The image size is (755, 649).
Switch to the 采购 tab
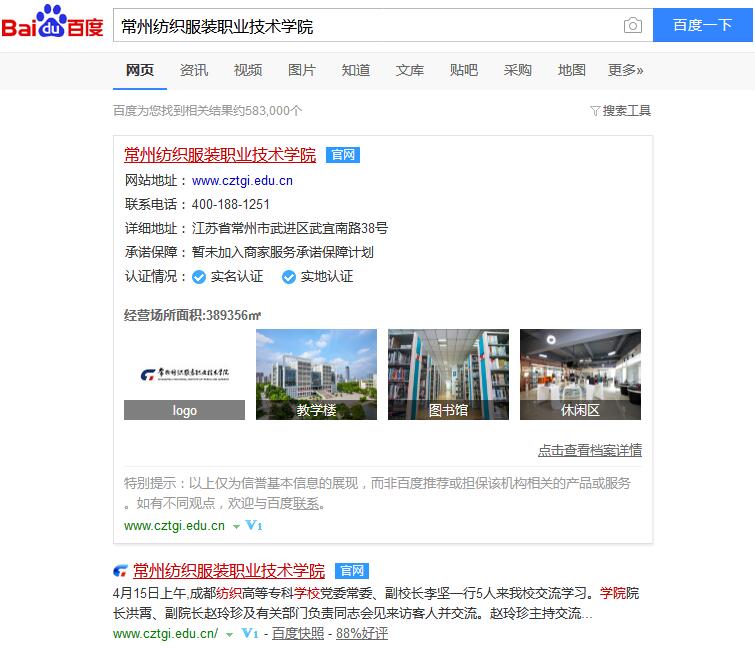click(x=518, y=70)
